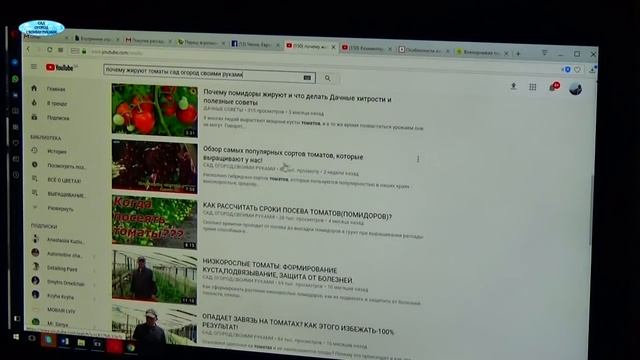Image resolution: width=640 pixels, height=360 pixels.
Task: Switch to first tab left of Gmail tab
Action: 96,39
